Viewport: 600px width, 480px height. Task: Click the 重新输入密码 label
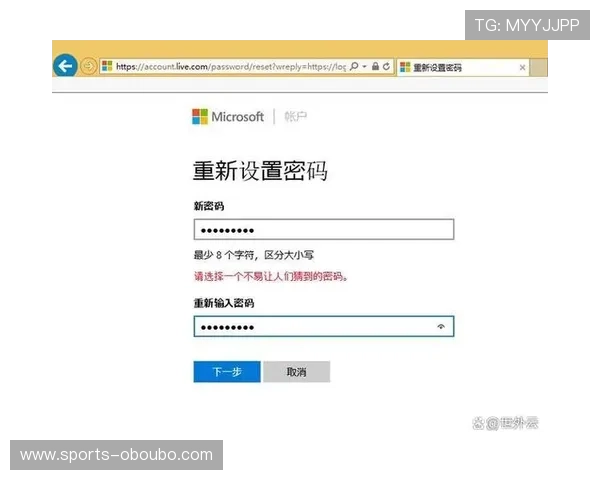[x=224, y=303]
